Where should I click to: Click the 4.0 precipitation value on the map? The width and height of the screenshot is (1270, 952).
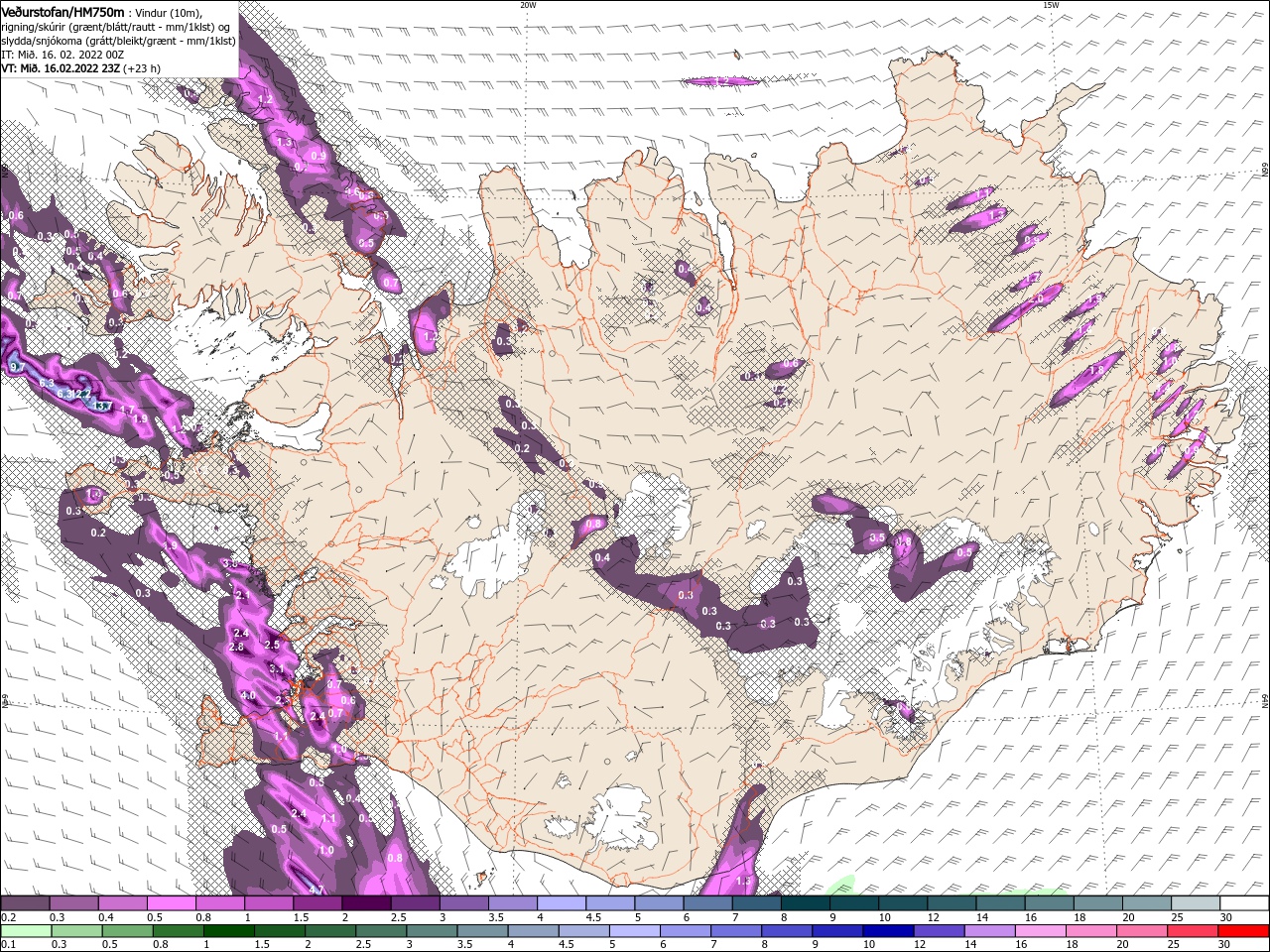(x=248, y=696)
